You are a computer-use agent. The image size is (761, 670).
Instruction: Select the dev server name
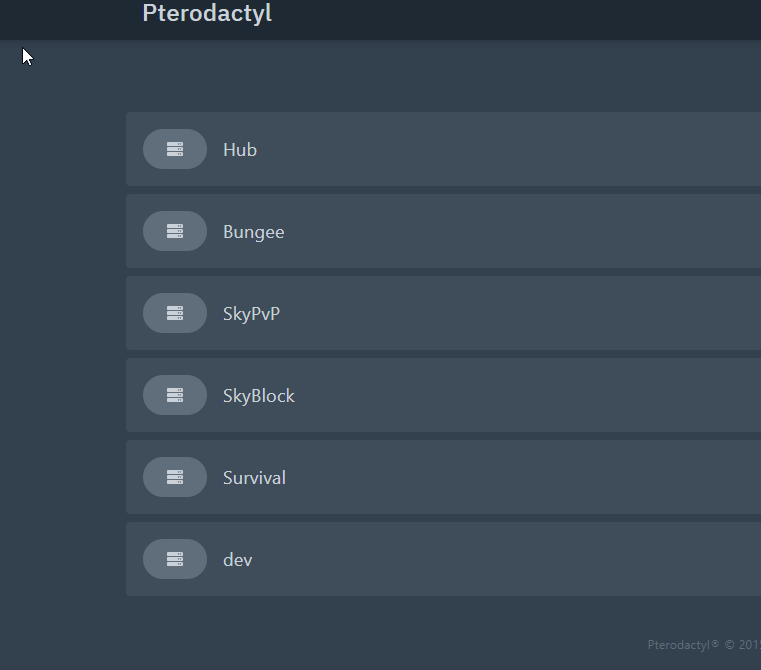(x=237, y=560)
